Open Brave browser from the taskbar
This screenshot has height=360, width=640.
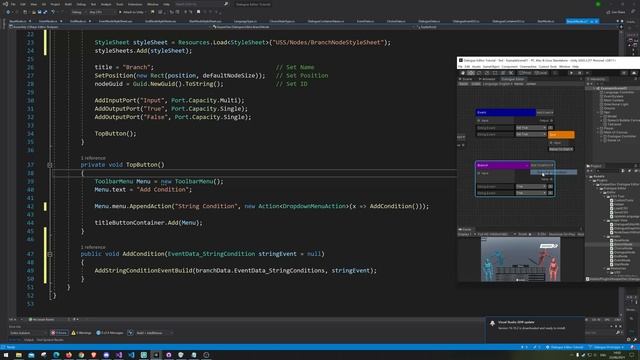pos(93,355)
